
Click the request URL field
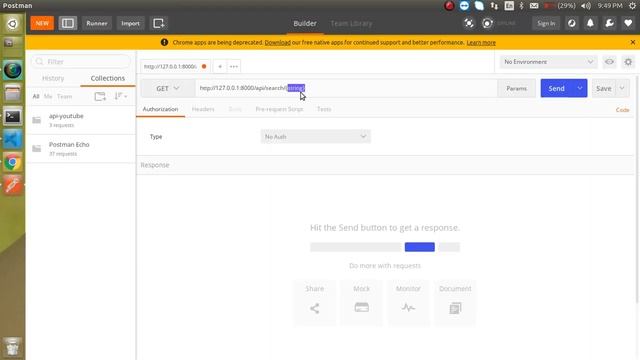[x=346, y=88]
